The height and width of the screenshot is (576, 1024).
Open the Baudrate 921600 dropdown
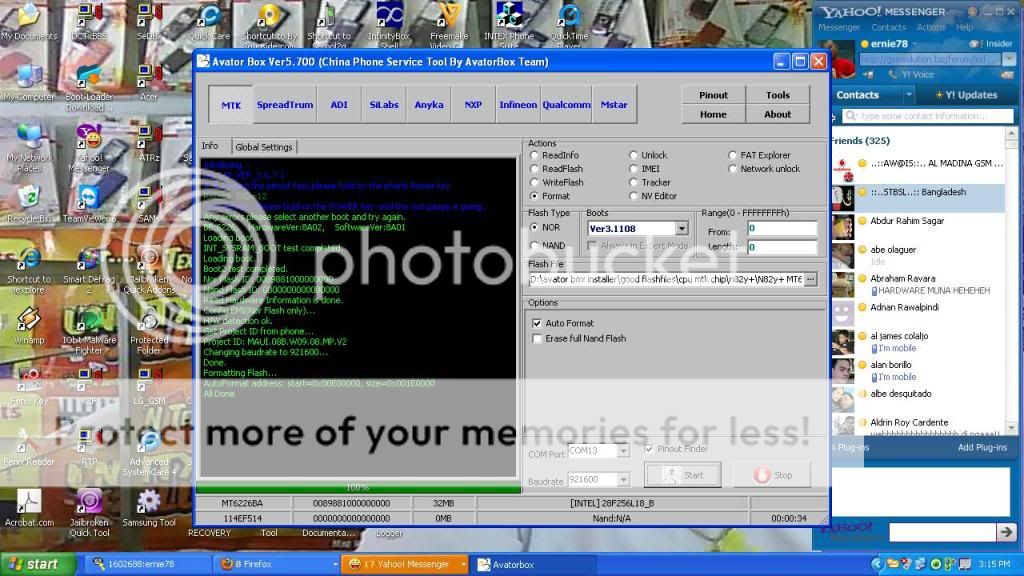coord(623,480)
